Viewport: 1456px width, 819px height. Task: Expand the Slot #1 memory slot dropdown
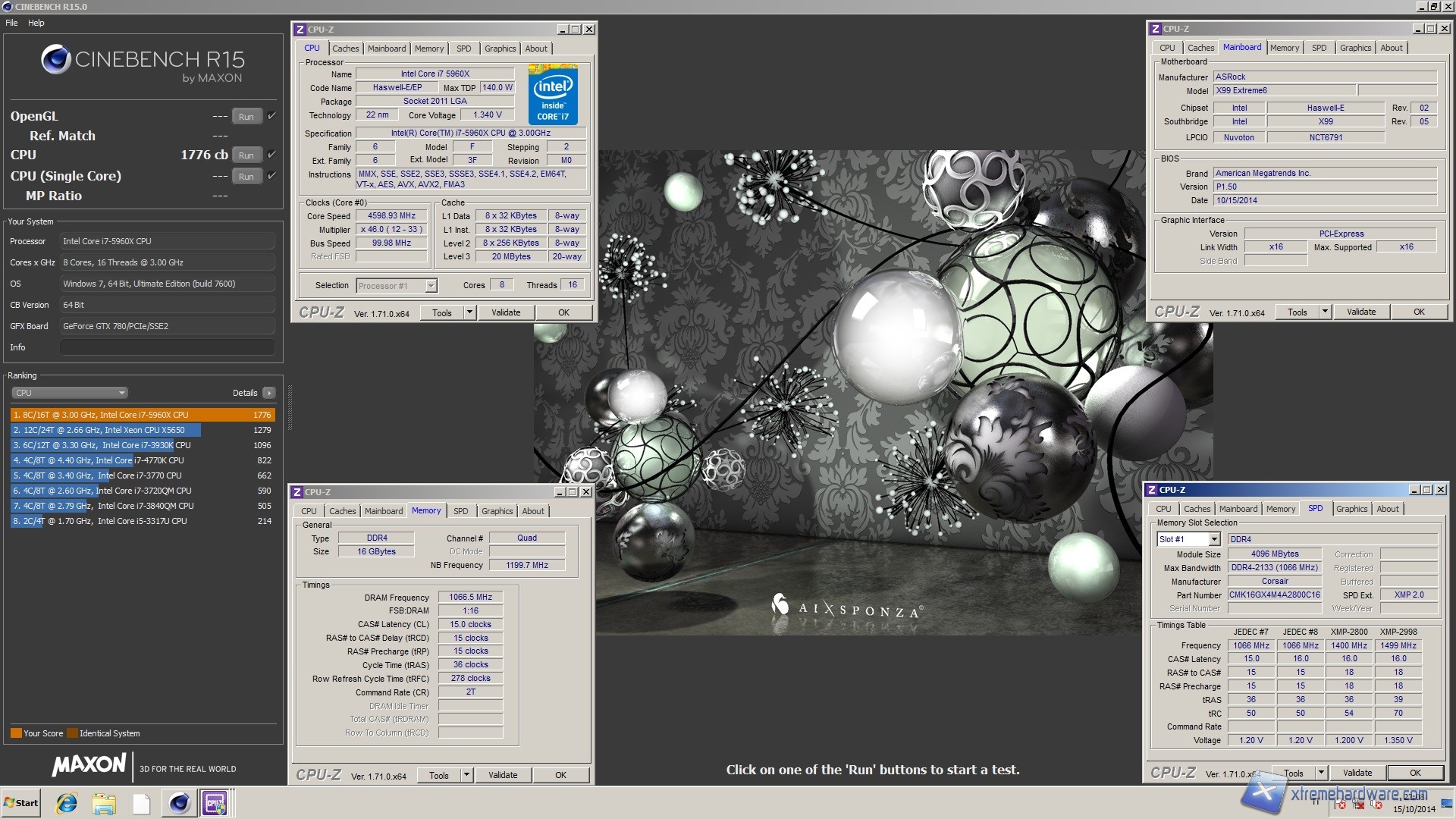point(1213,539)
